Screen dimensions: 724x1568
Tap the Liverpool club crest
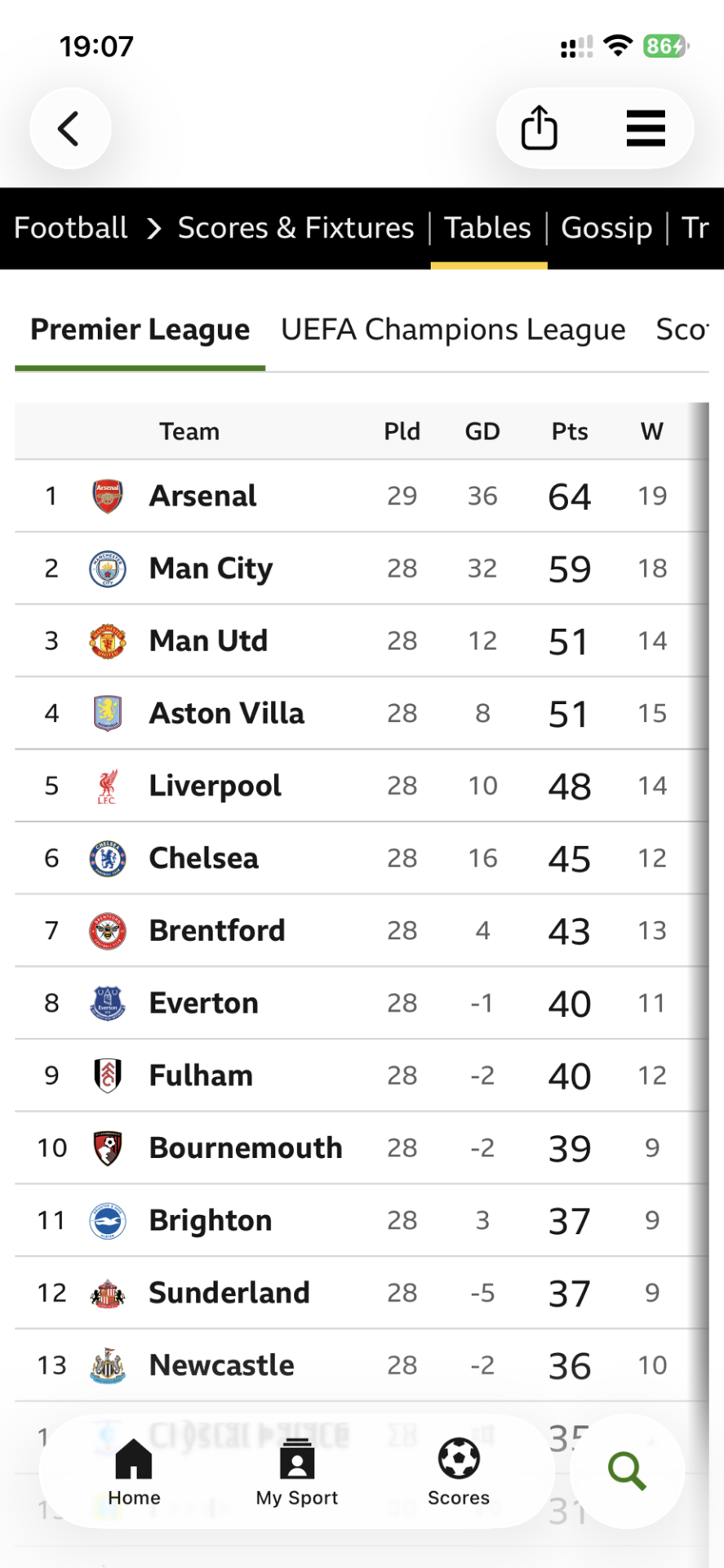coord(108,786)
